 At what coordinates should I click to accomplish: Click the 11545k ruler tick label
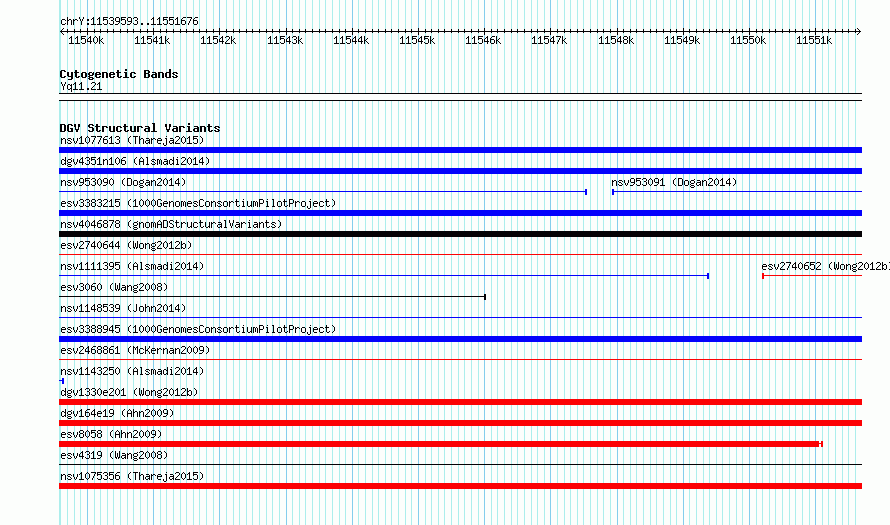coord(417,40)
